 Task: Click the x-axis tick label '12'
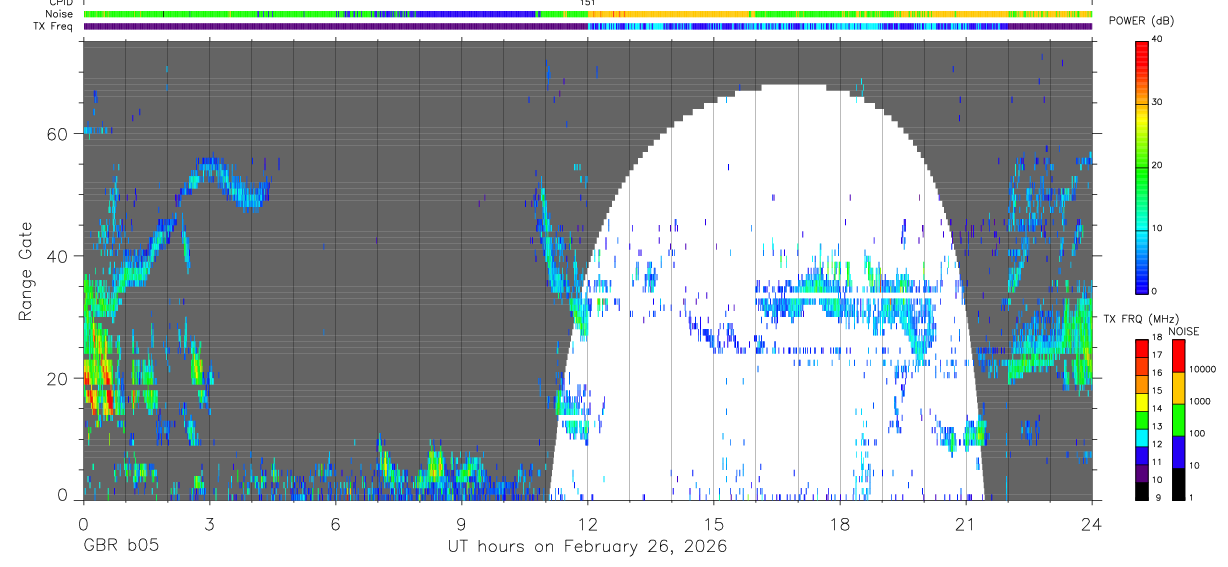[588, 523]
